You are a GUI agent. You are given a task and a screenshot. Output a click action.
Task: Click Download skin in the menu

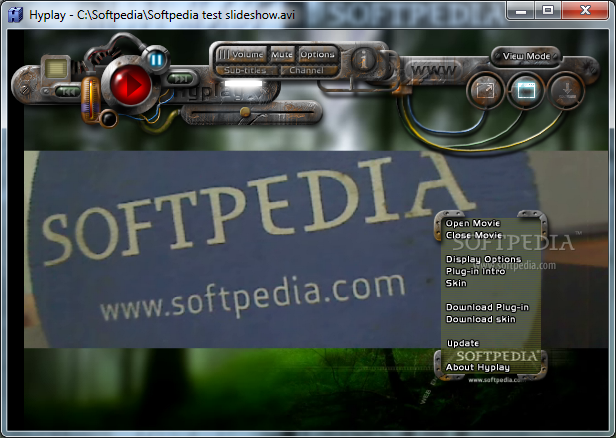pos(480,319)
